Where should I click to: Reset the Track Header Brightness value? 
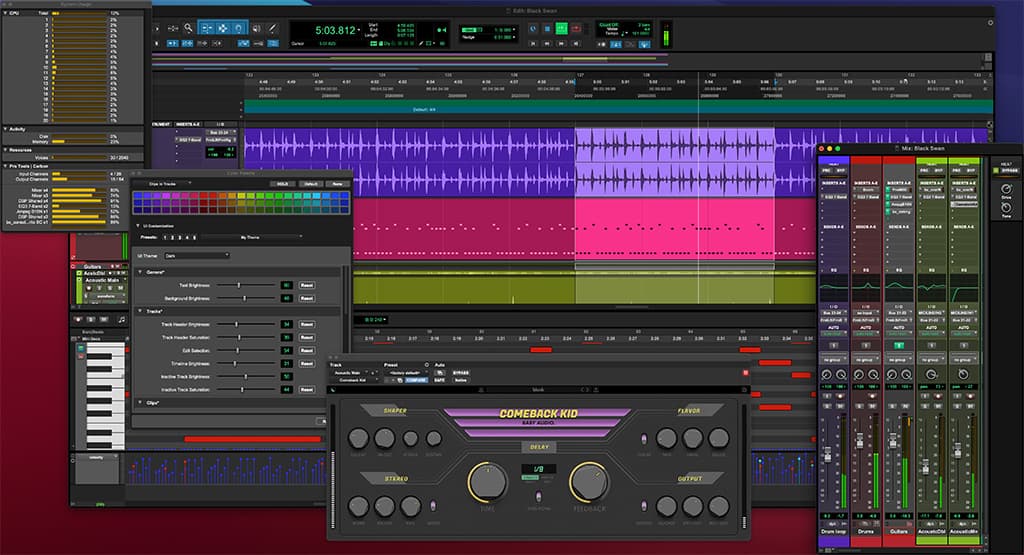pyautogui.click(x=306, y=325)
